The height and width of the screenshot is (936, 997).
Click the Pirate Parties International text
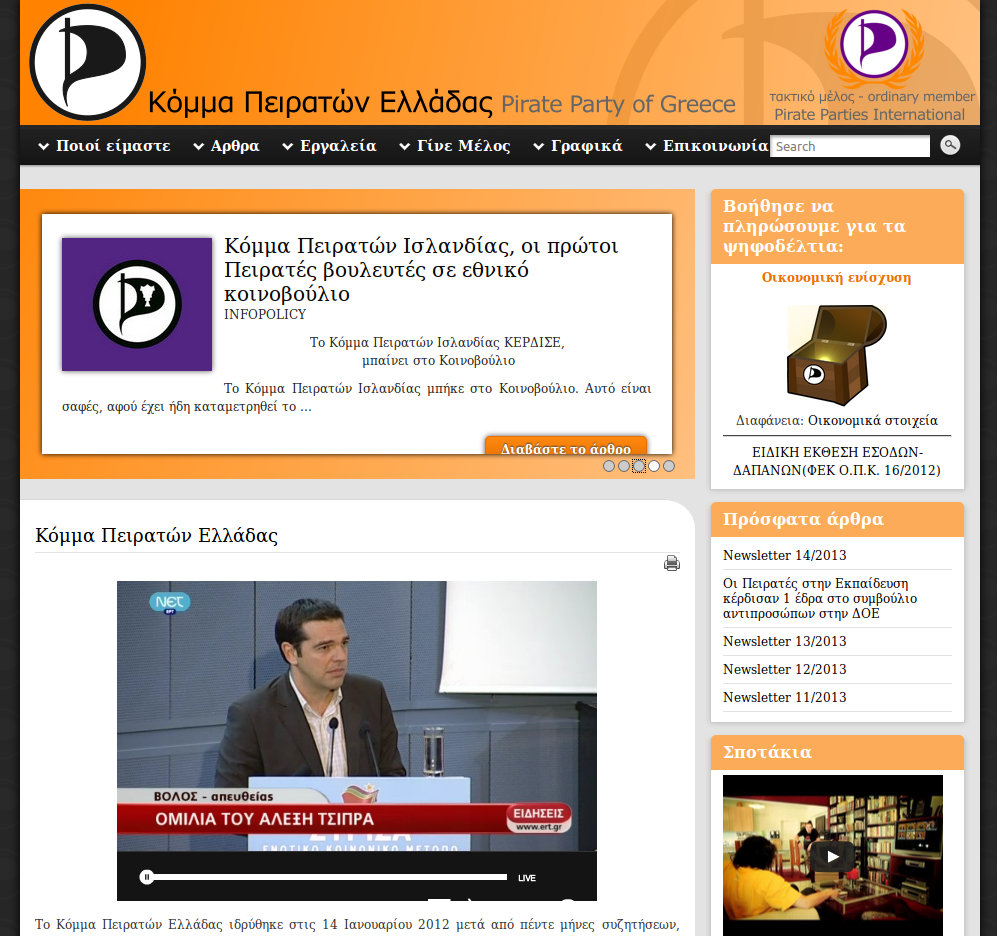click(869, 114)
